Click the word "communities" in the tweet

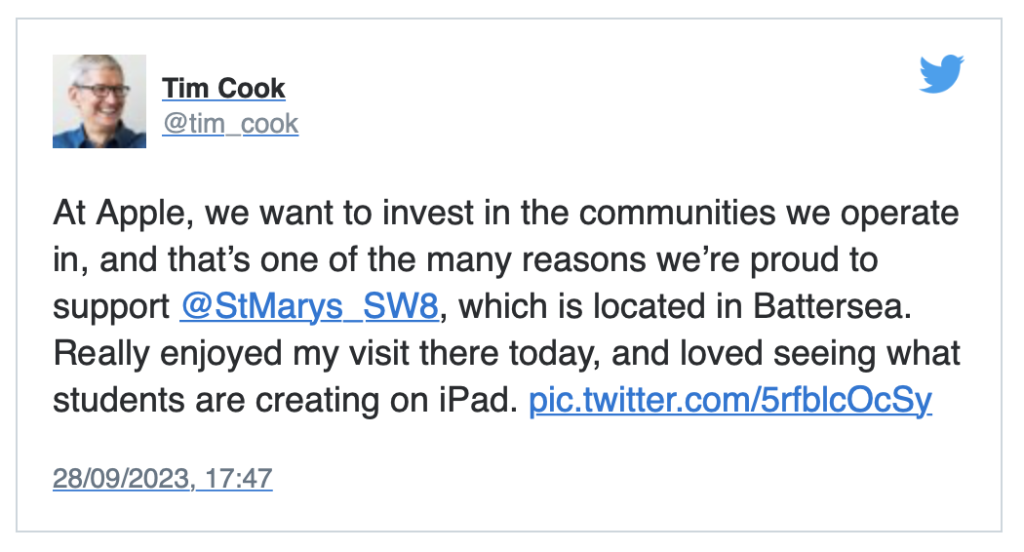(677, 213)
